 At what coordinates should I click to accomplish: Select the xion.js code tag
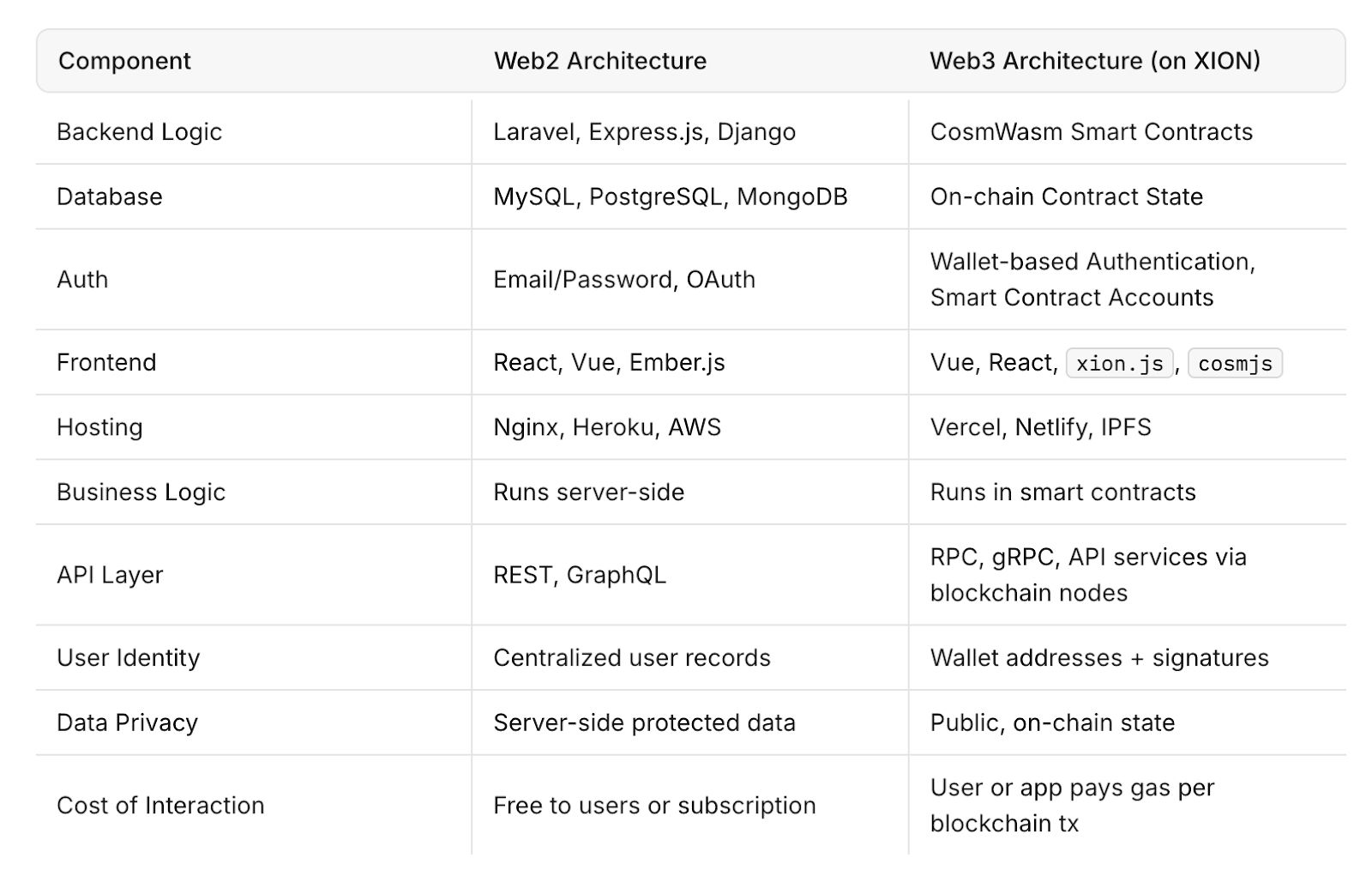[x=1119, y=364]
